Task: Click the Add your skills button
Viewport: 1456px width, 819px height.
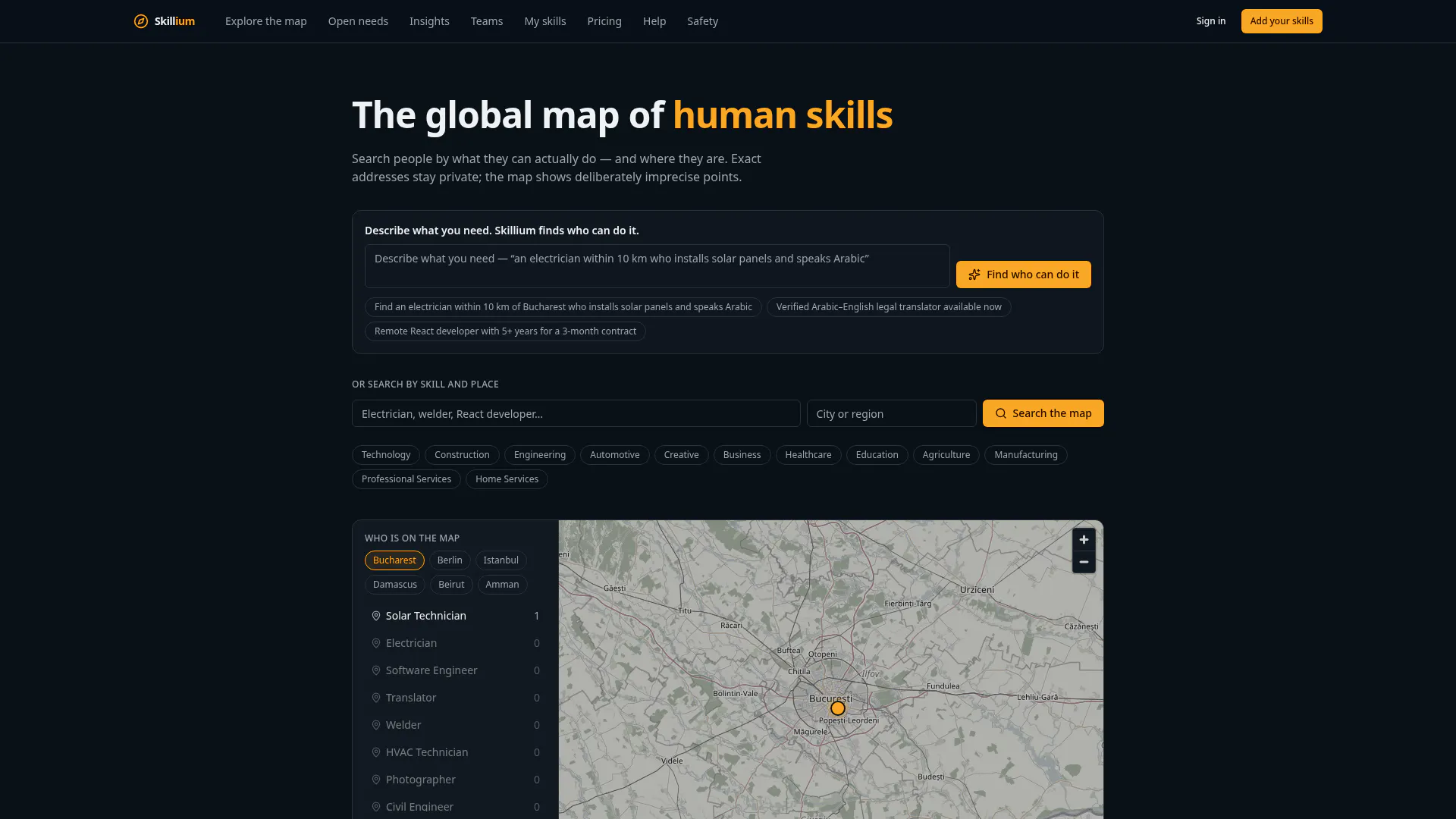Action: click(1282, 21)
